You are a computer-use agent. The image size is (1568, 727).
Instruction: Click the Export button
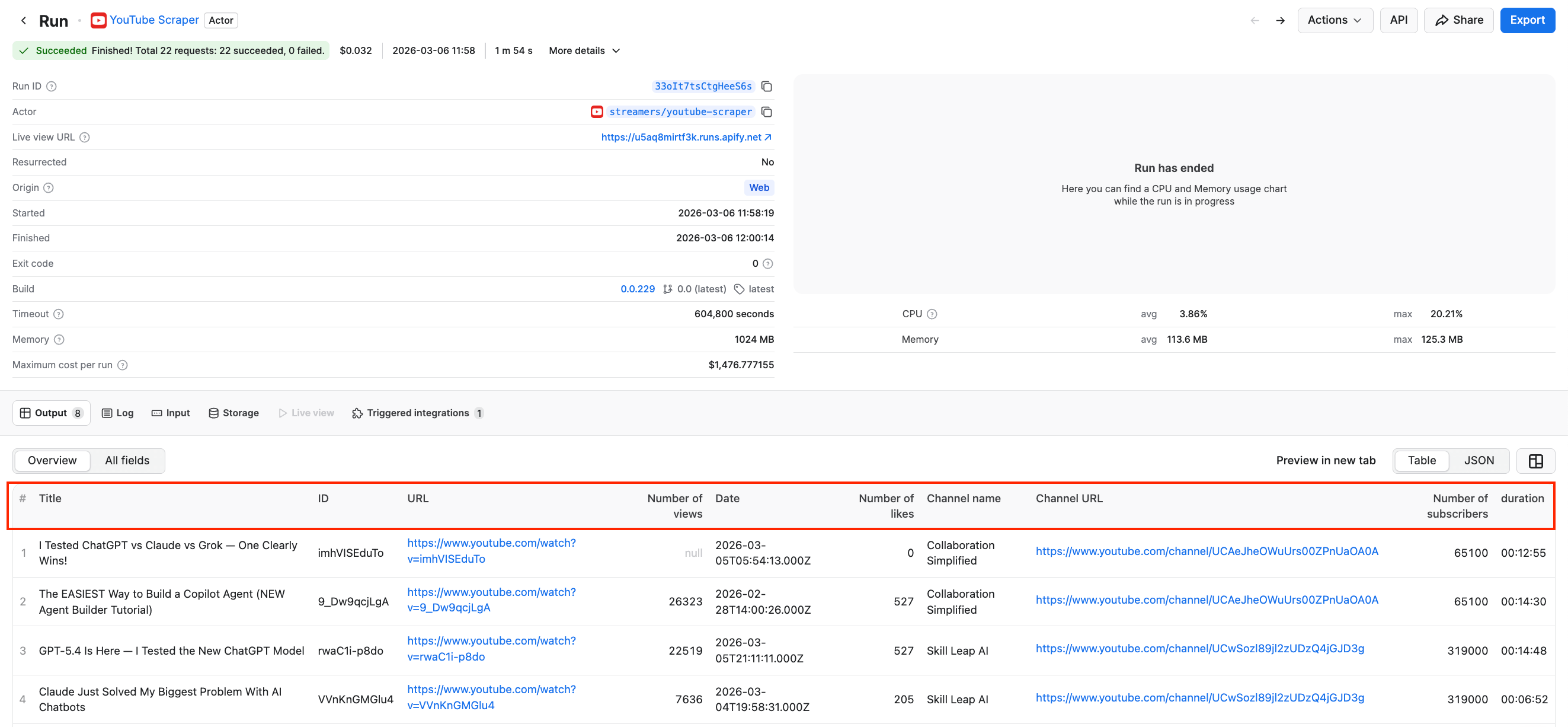(1528, 20)
